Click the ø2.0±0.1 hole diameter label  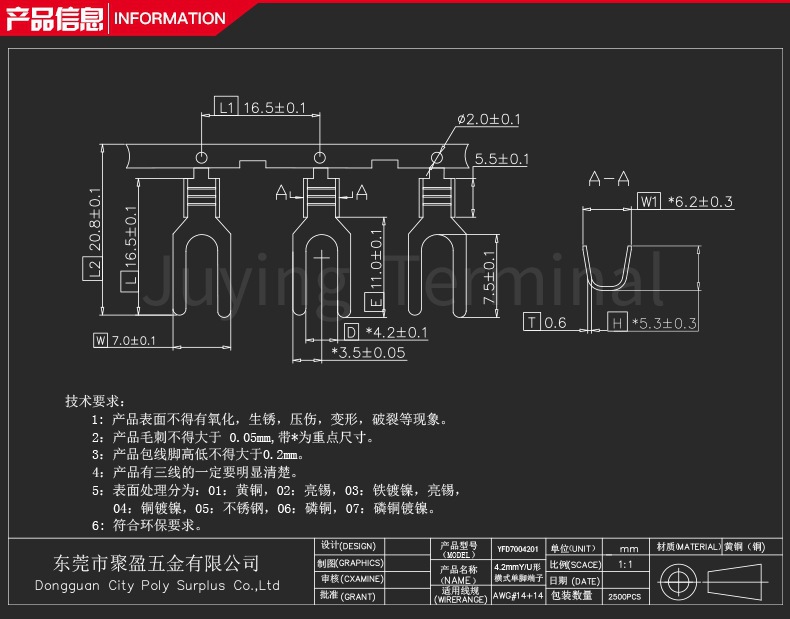click(x=488, y=119)
